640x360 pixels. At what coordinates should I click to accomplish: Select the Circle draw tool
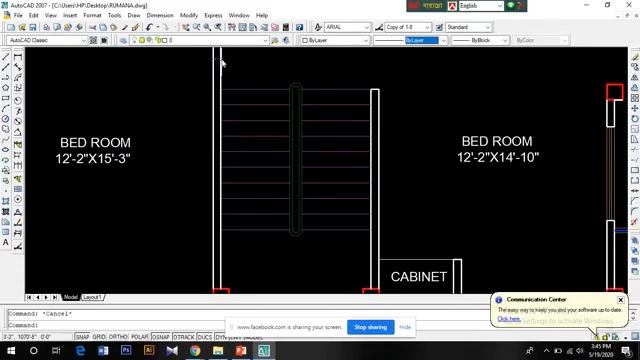tap(6, 119)
